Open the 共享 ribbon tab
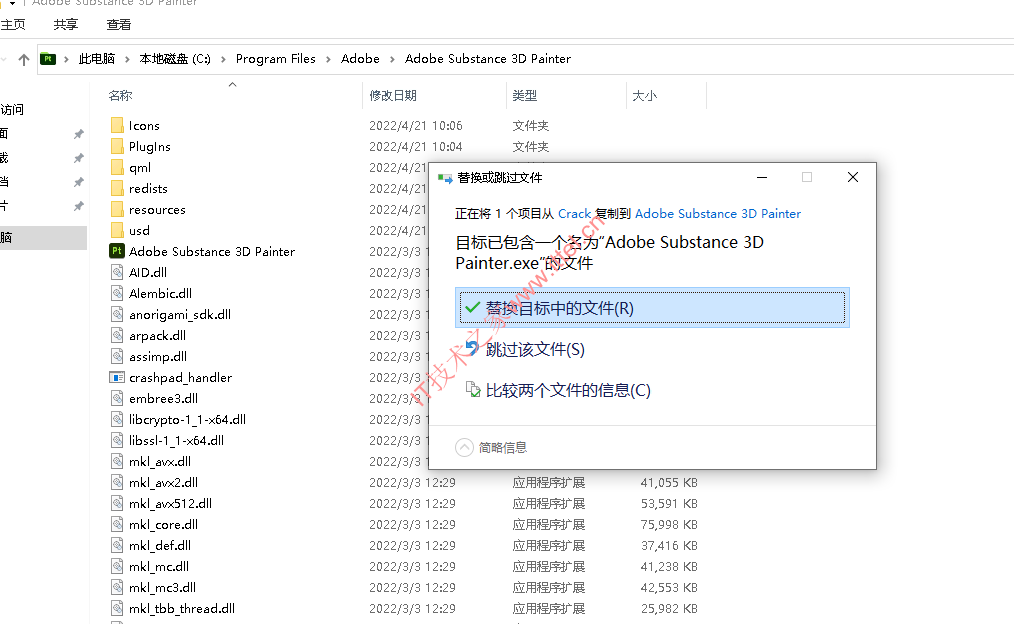The image size is (1014, 624). [x=65, y=25]
